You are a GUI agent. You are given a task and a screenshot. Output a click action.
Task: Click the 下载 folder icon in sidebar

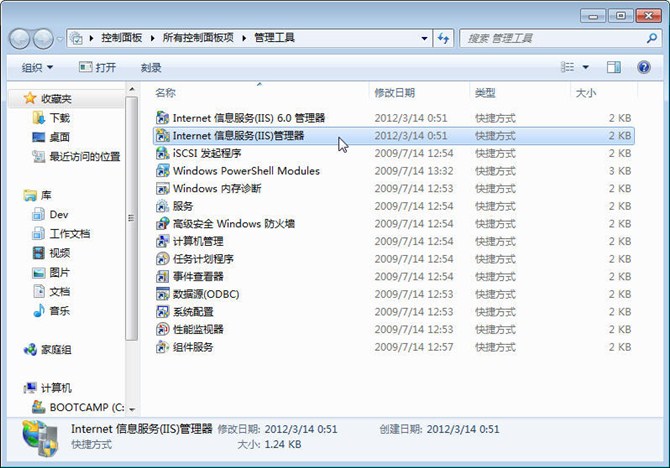[38, 118]
